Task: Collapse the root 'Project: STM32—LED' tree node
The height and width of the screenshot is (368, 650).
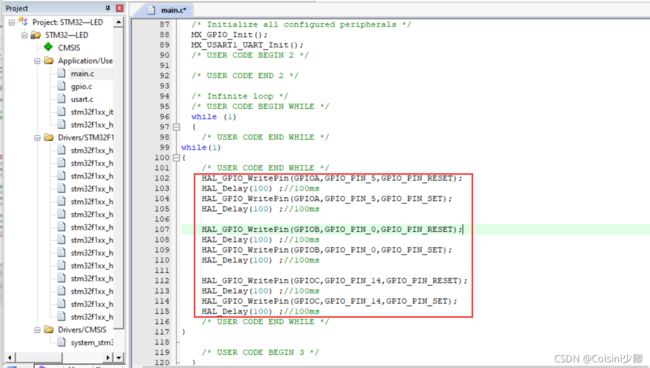Action: [x=12, y=22]
